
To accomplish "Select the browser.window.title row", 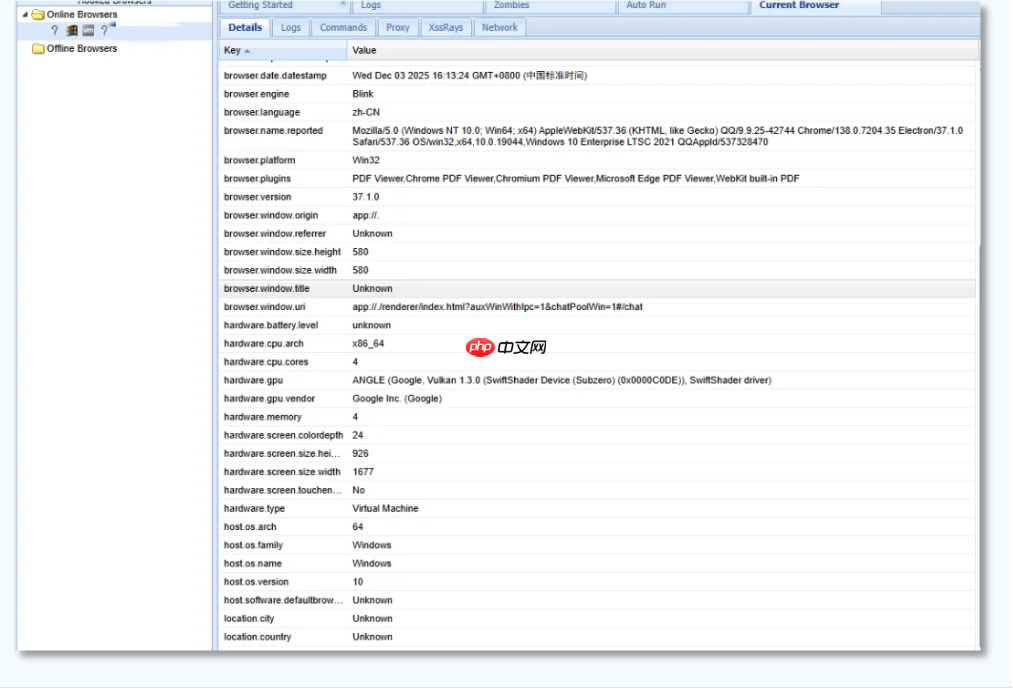I will (266, 289).
